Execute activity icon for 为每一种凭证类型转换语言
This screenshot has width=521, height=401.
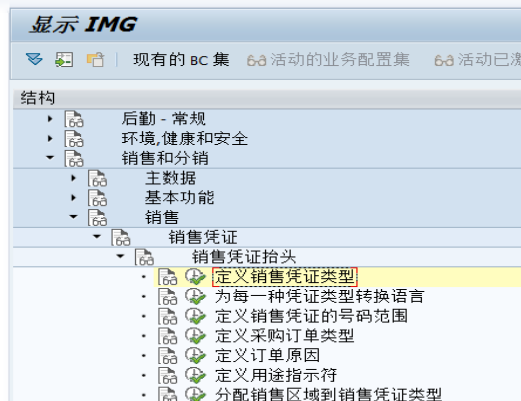[x=195, y=297]
